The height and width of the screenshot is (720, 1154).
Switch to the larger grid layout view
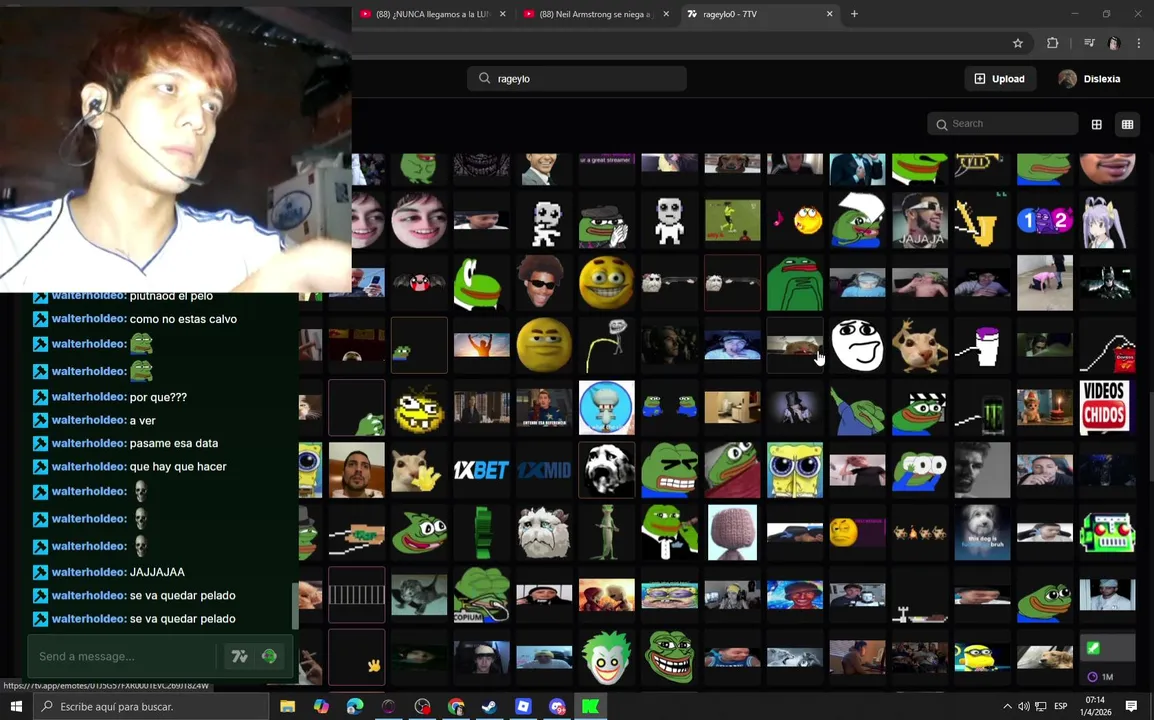[1097, 124]
